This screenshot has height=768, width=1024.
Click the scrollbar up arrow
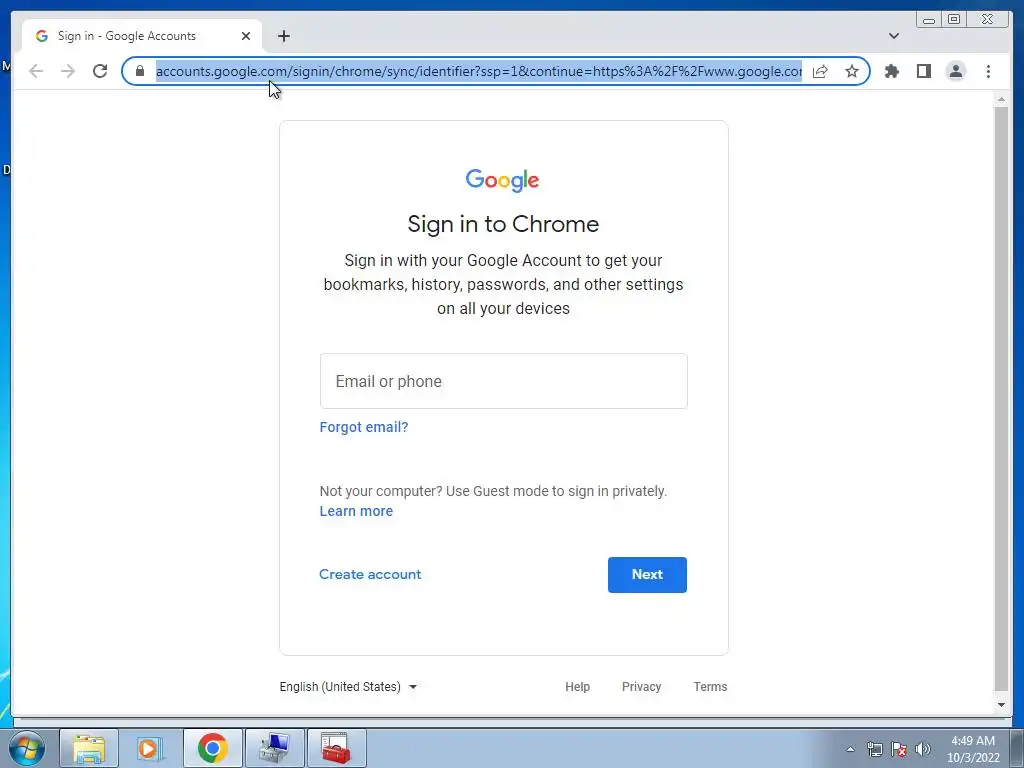coord(1001,100)
